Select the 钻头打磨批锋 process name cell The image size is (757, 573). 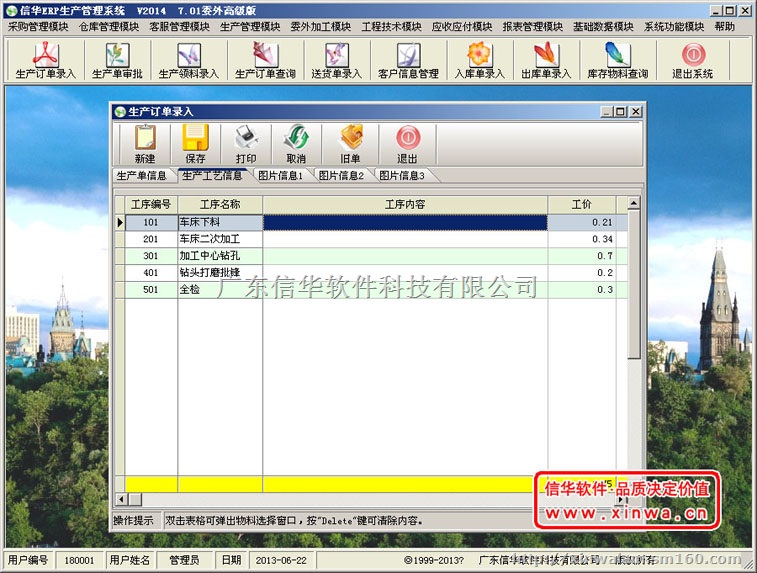point(220,273)
